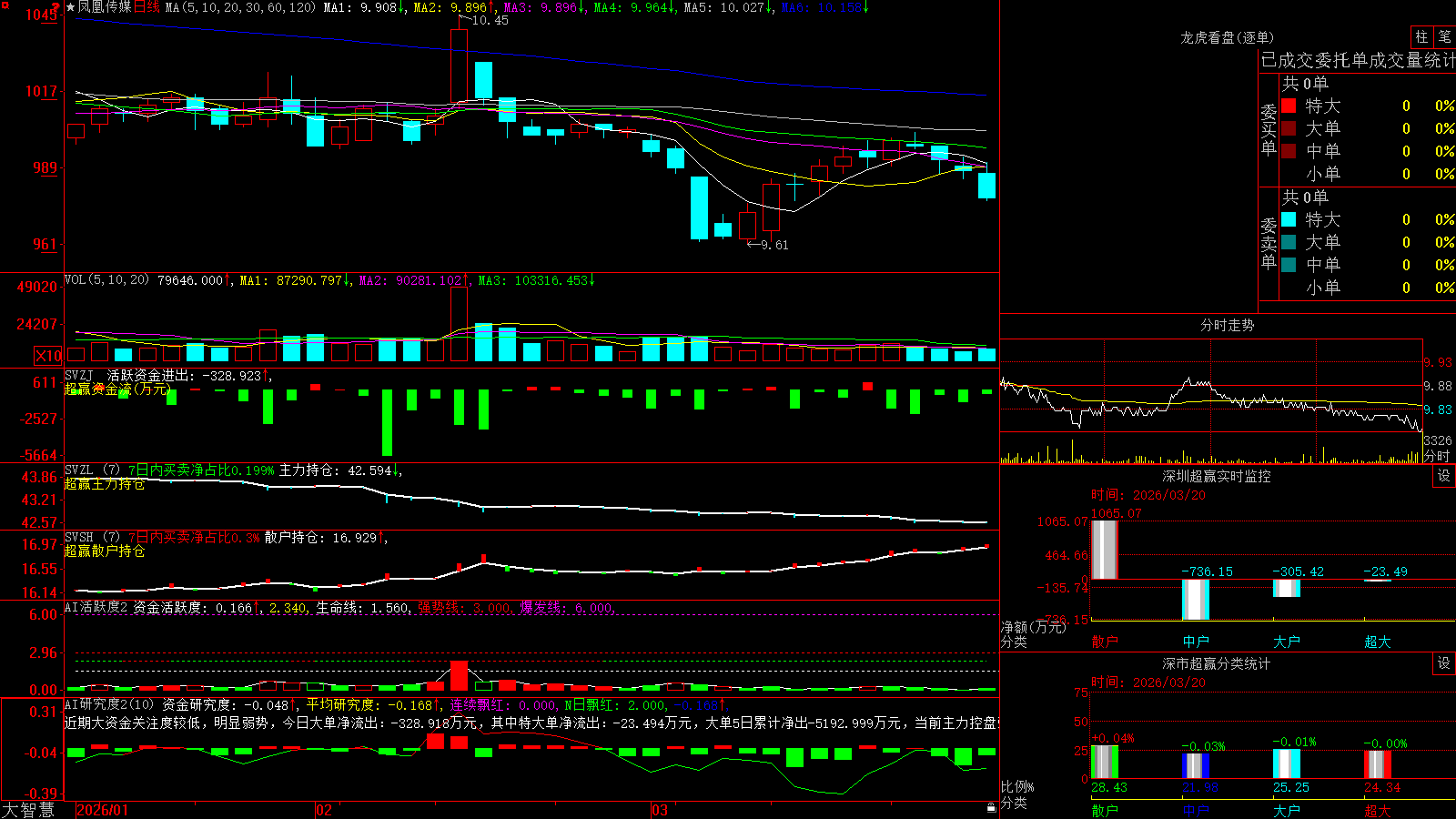
Task: Open 设 settings for 深市超赢分类统计
Action: coord(1444,663)
